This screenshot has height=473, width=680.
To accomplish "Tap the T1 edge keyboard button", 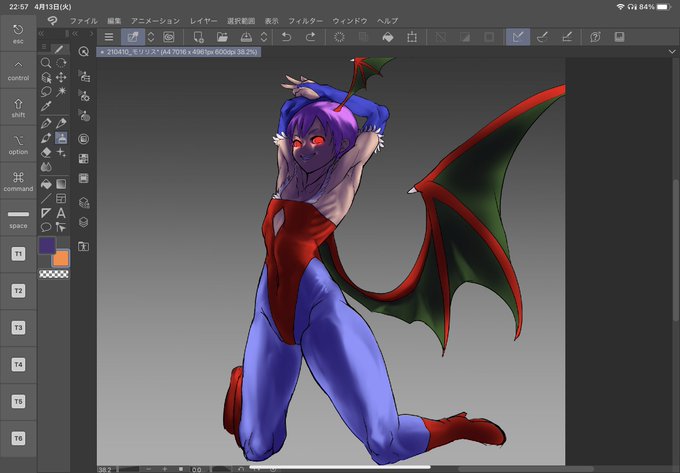I will point(18,254).
